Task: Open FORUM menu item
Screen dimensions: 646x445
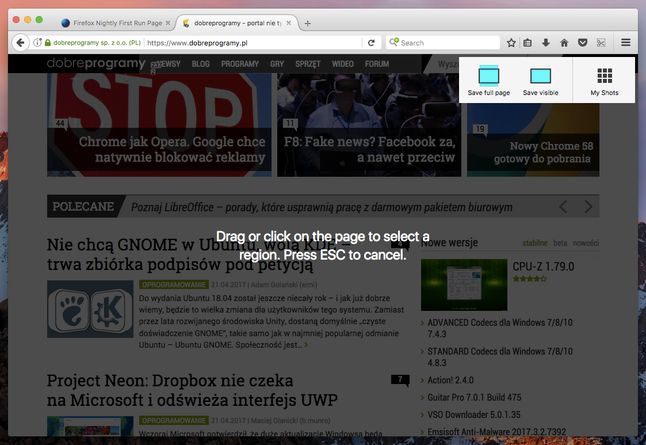Action: pyautogui.click(x=377, y=64)
